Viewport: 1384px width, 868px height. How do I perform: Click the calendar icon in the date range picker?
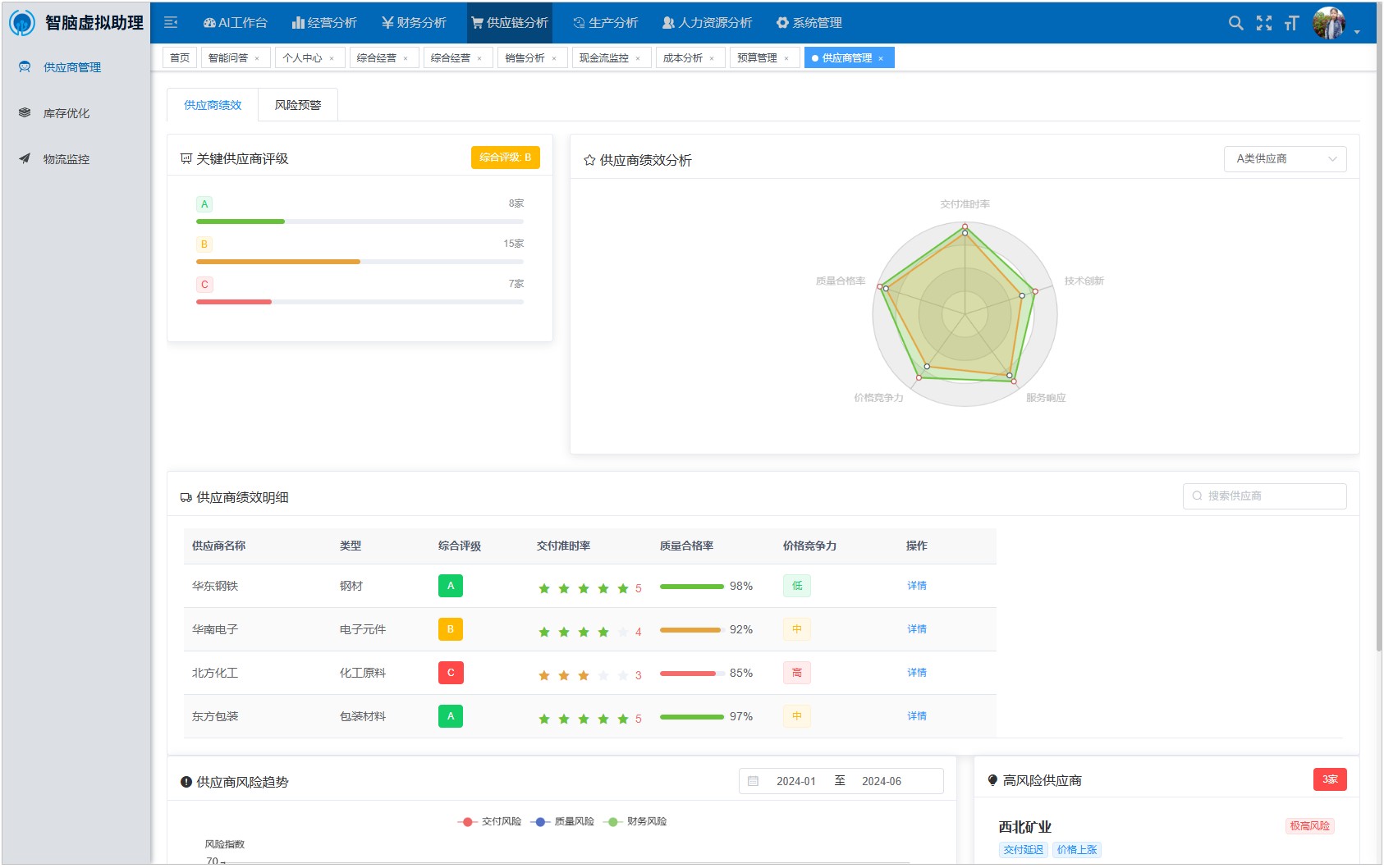[x=753, y=781]
